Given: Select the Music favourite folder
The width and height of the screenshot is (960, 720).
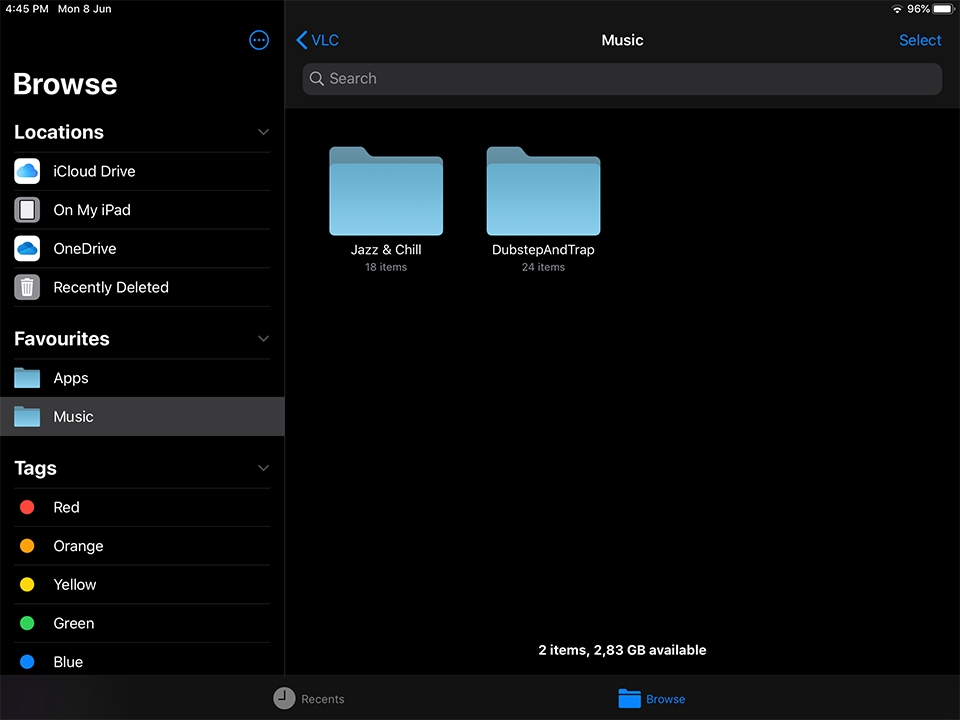Looking at the screenshot, I should [x=142, y=416].
